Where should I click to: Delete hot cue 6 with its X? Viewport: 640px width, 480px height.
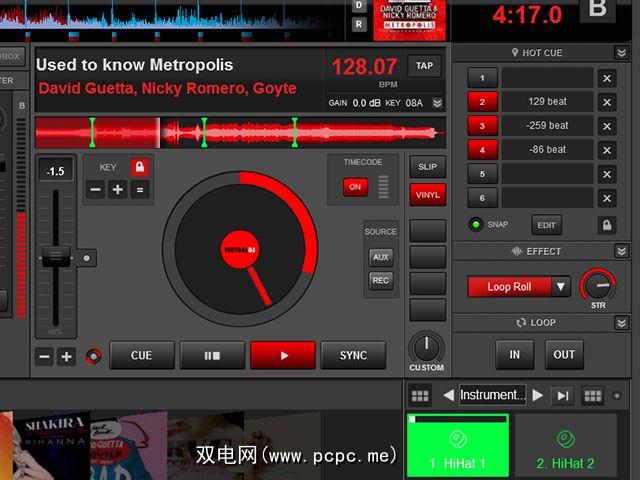(607, 198)
